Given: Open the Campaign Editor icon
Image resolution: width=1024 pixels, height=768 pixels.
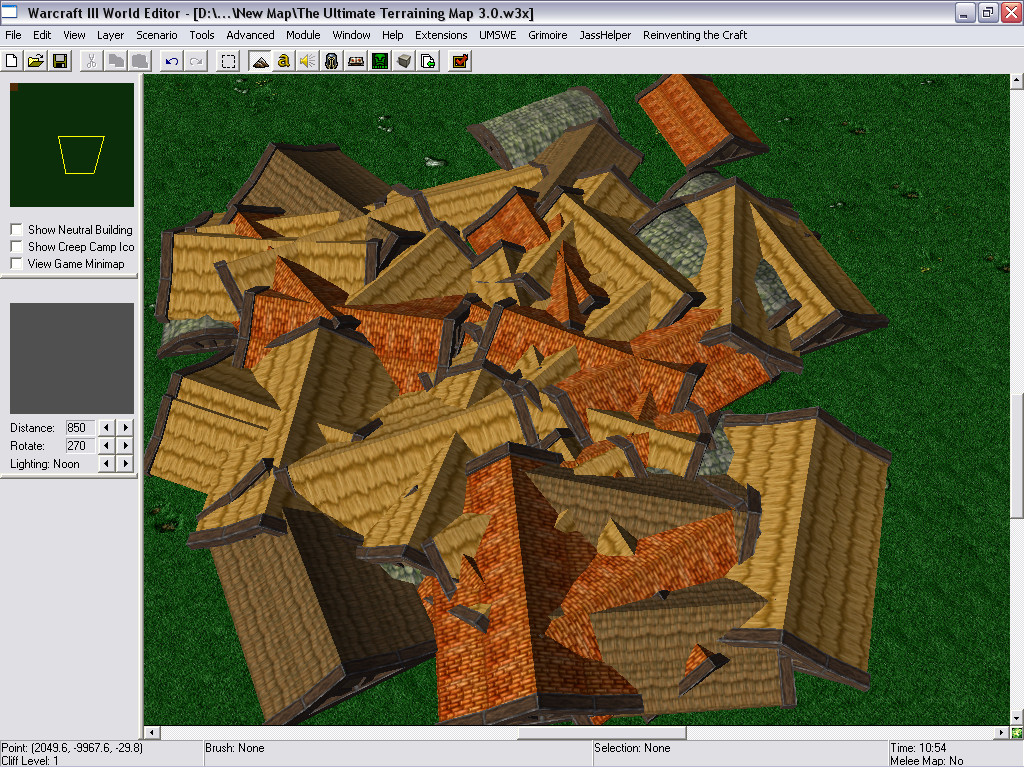Looking at the screenshot, I should (x=356, y=61).
